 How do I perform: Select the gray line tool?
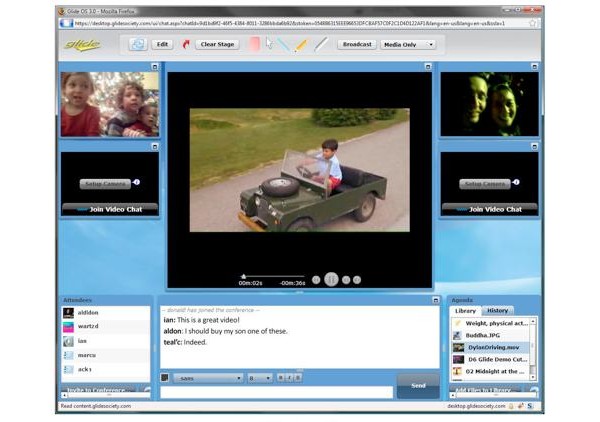click(321, 44)
